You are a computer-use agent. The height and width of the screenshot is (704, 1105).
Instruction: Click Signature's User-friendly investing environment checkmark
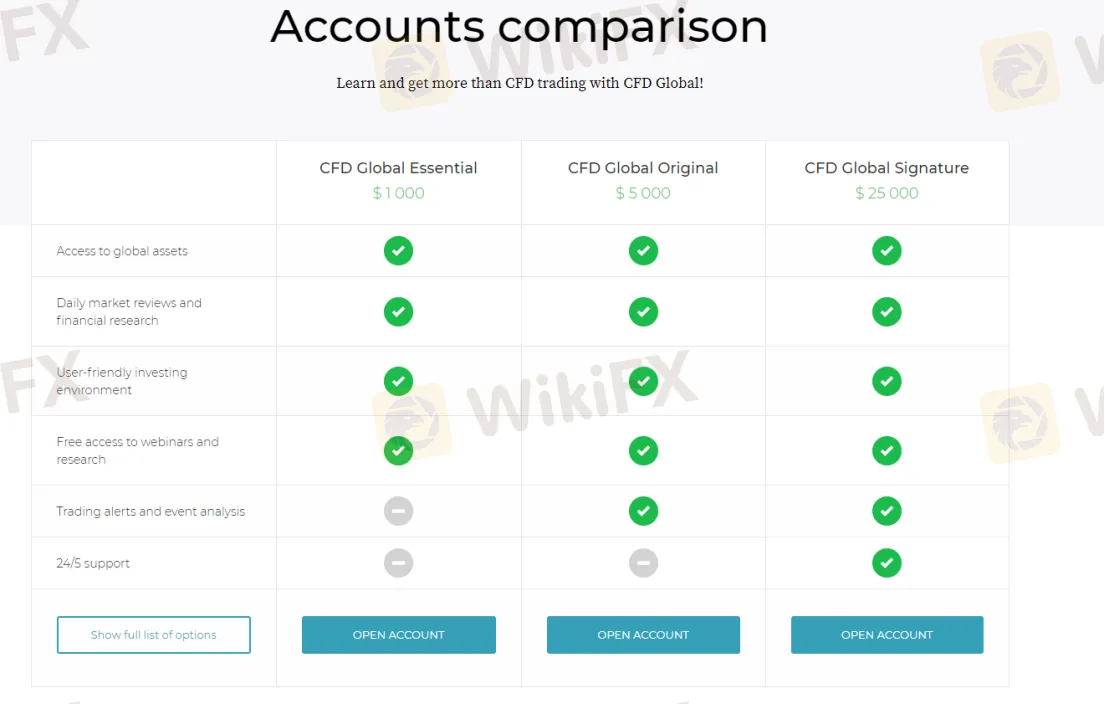pos(886,381)
